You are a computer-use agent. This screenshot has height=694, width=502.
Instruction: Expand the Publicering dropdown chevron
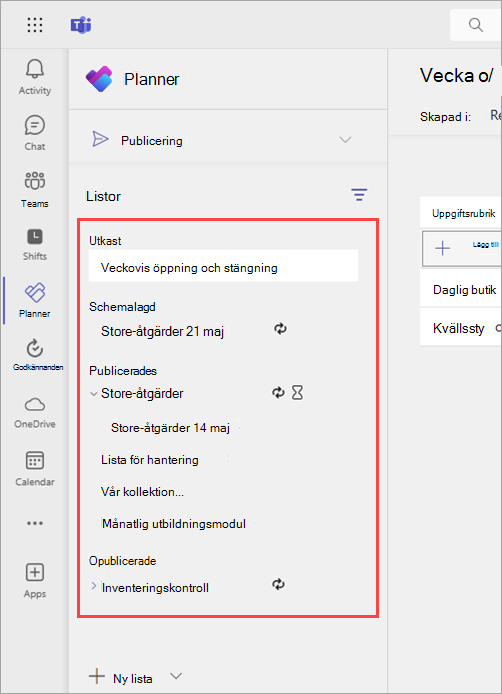tap(345, 140)
